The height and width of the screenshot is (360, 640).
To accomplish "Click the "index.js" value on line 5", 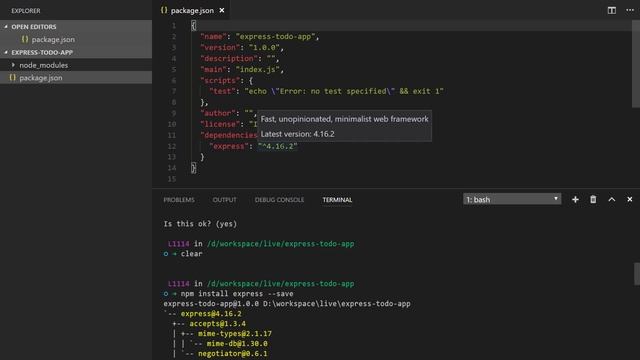I will (x=258, y=69).
